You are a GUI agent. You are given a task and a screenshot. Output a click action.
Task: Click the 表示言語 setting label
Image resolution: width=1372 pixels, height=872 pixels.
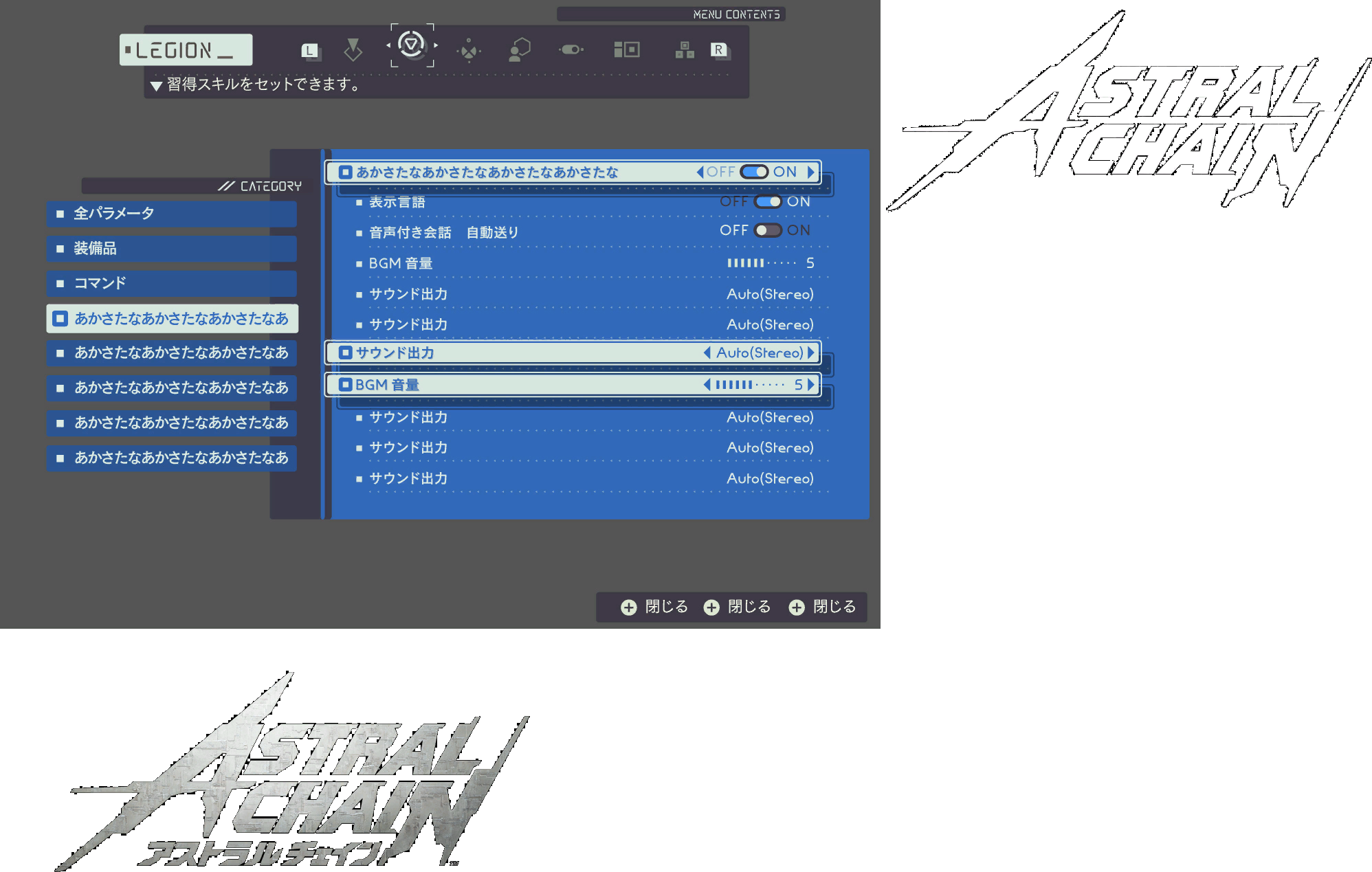[x=397, y=202]
